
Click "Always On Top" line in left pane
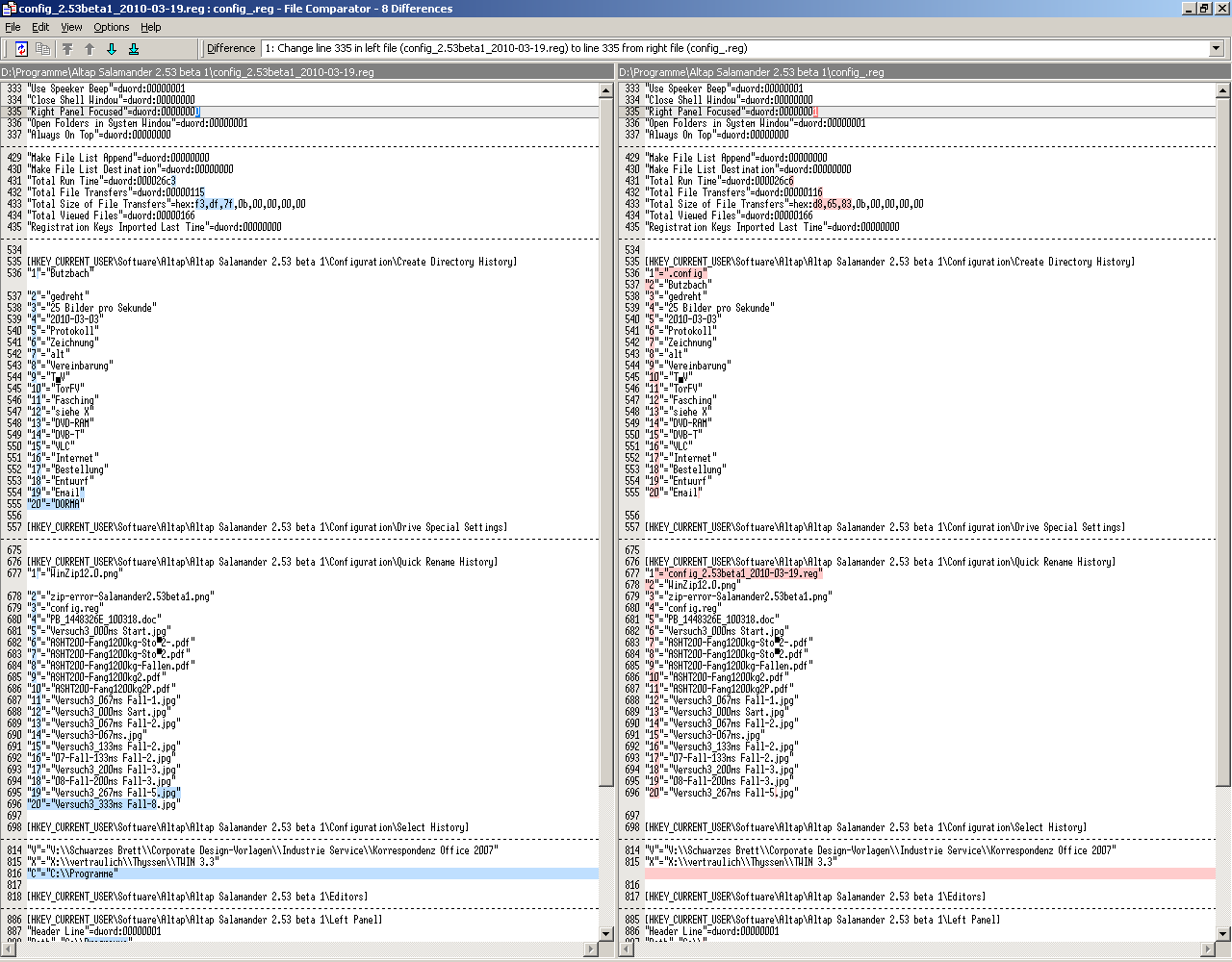click(x=99, y=135)
